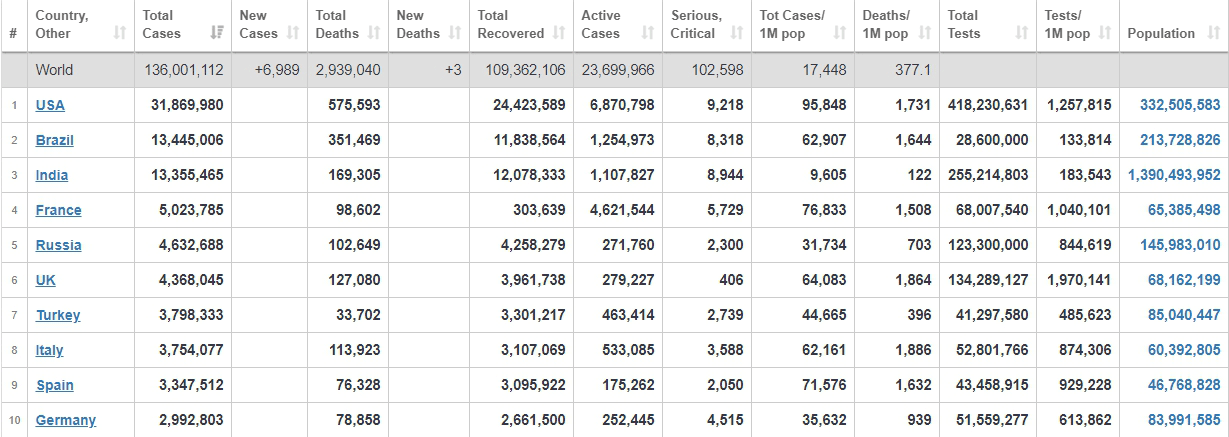Click the # rank column header

(x=13, y=34)
